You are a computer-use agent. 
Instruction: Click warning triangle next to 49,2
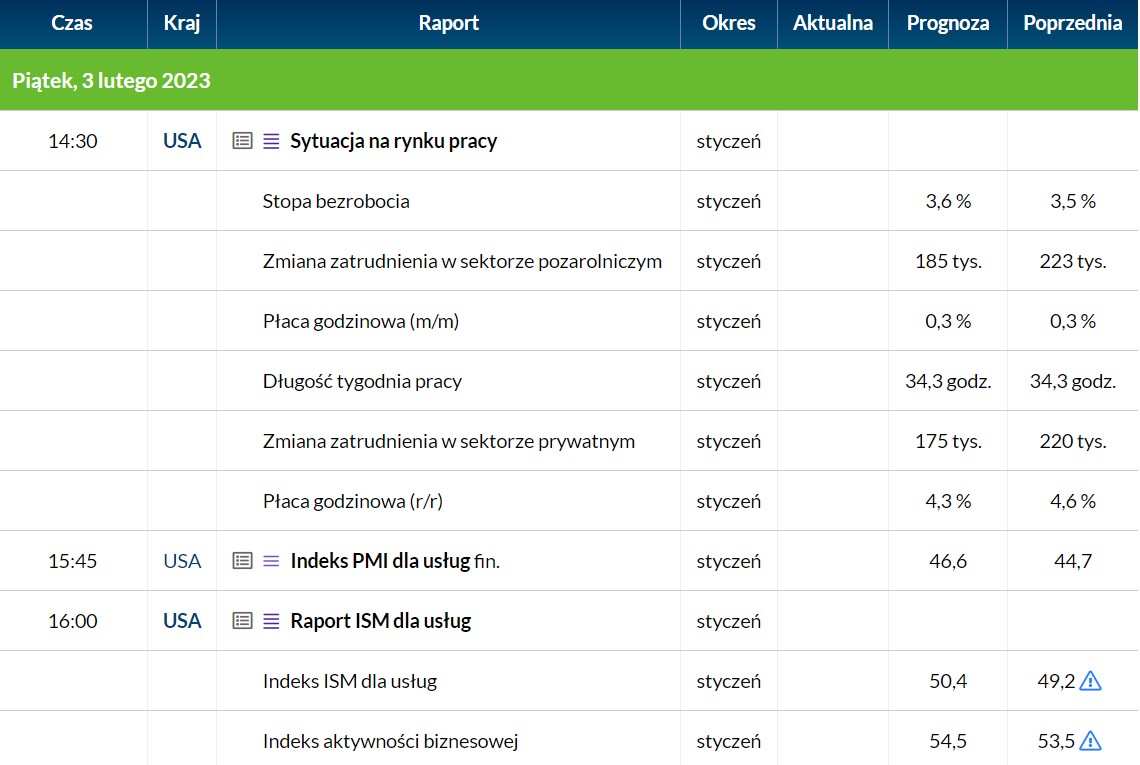[x=1090, y=681]
